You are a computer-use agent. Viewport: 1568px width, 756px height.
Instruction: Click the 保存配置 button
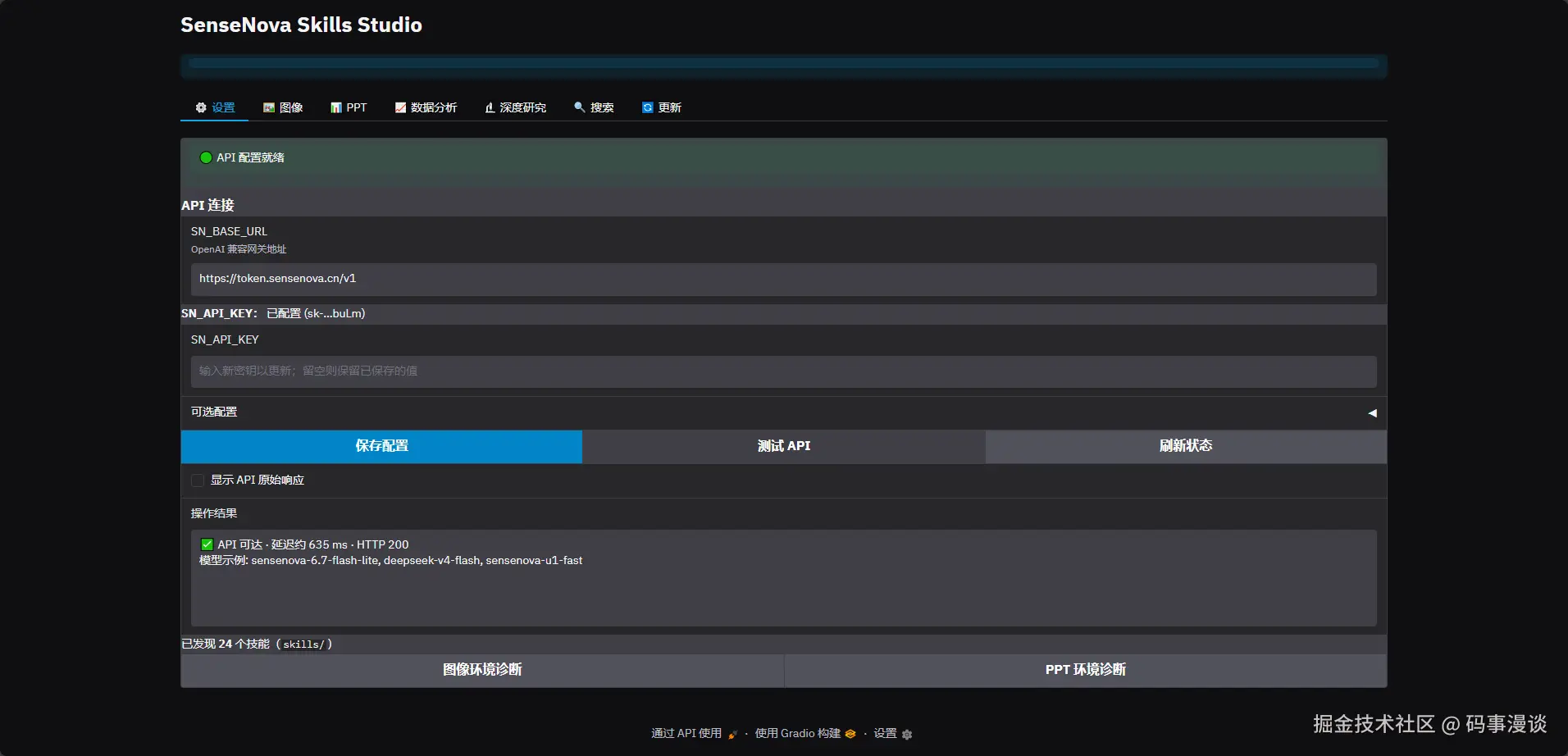(x=381, y=446)
